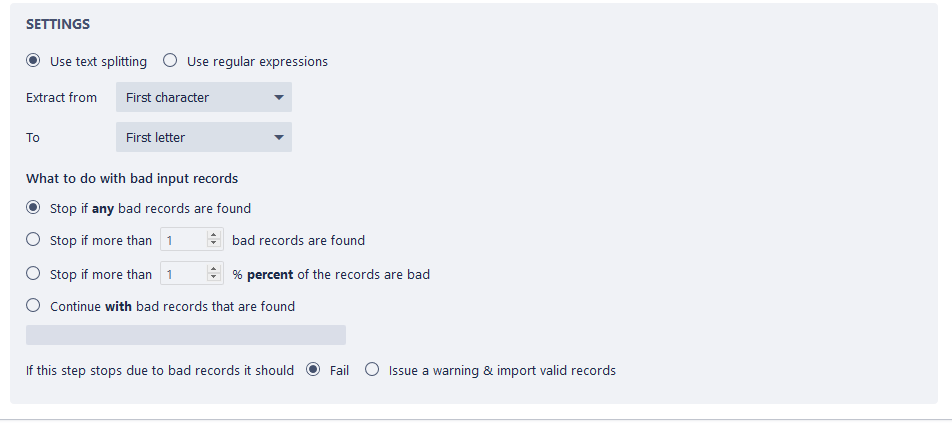Select Stop if more than count radio

34,240
